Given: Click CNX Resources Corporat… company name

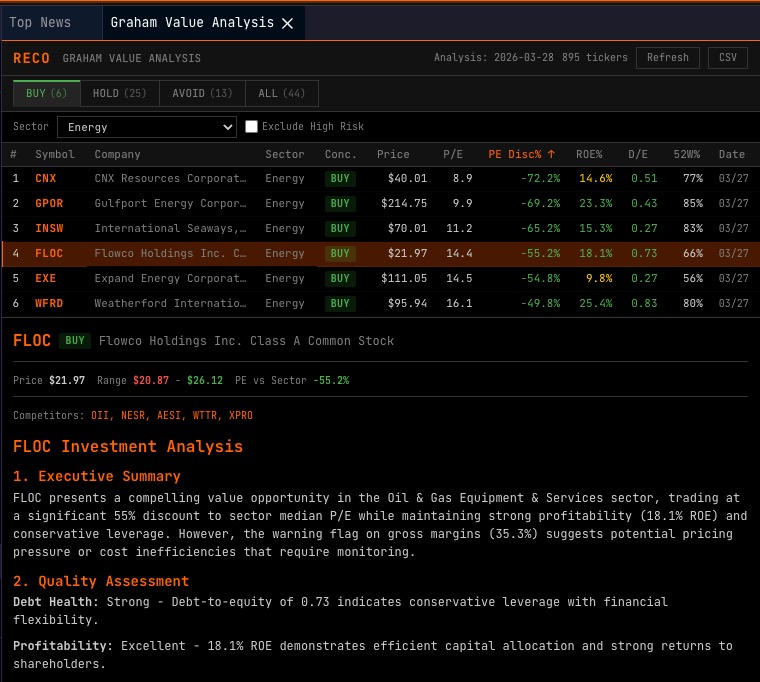Looking at the screenshot, I should point(170,178).
